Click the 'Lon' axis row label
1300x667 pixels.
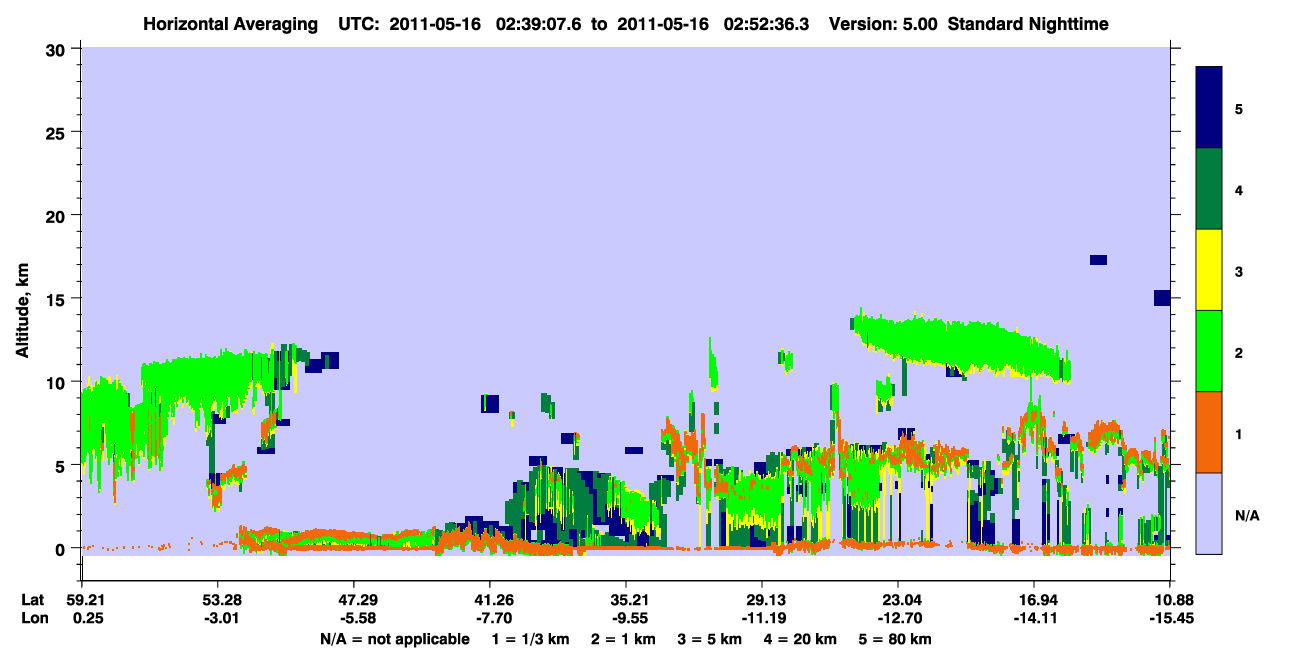[33, 618]
